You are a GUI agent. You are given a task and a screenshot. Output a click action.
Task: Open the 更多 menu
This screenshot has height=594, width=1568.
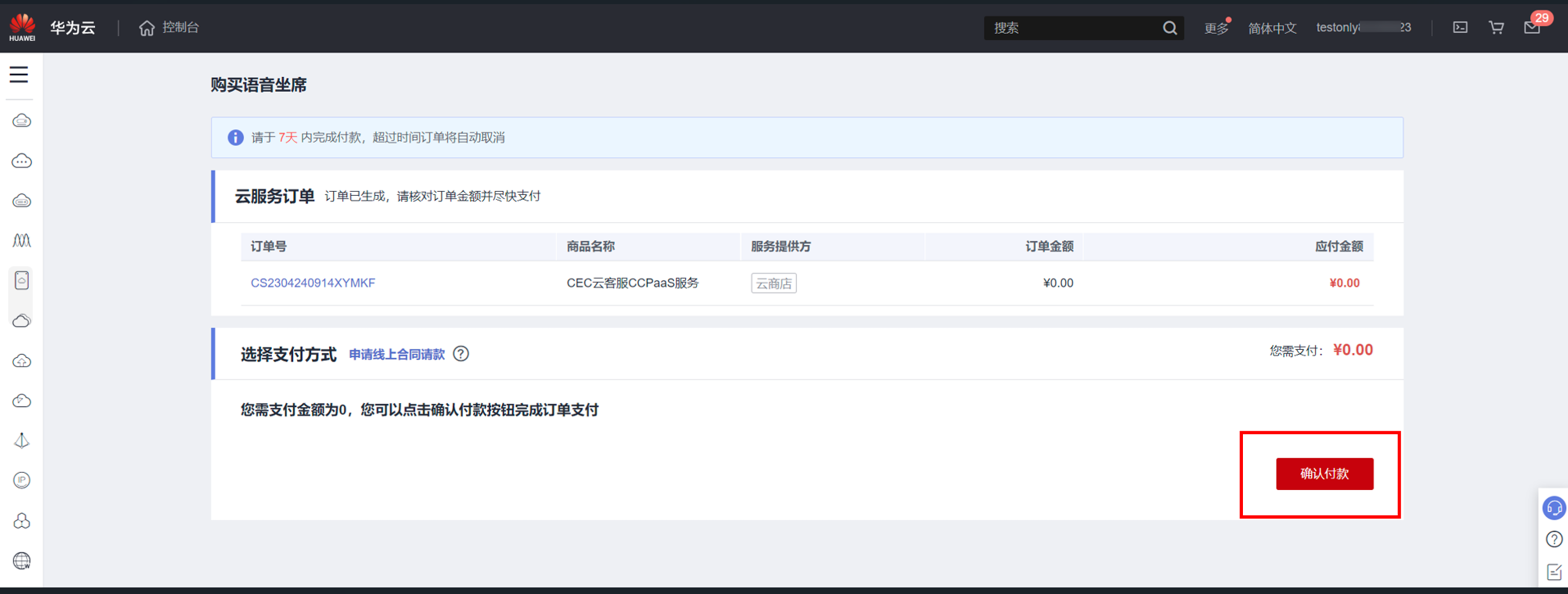click(x=1216, y=28)
